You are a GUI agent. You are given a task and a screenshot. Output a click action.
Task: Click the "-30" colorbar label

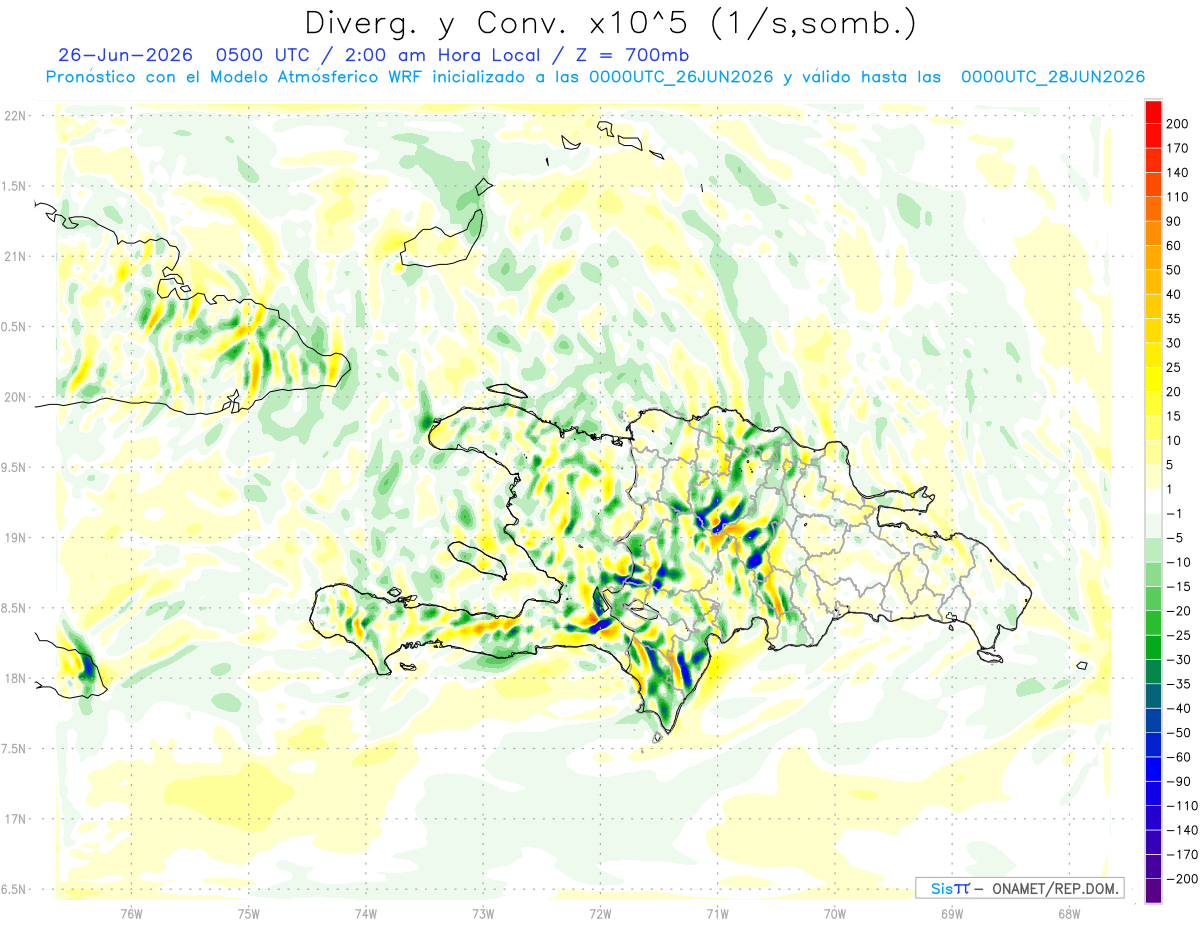coord(1177,660)
